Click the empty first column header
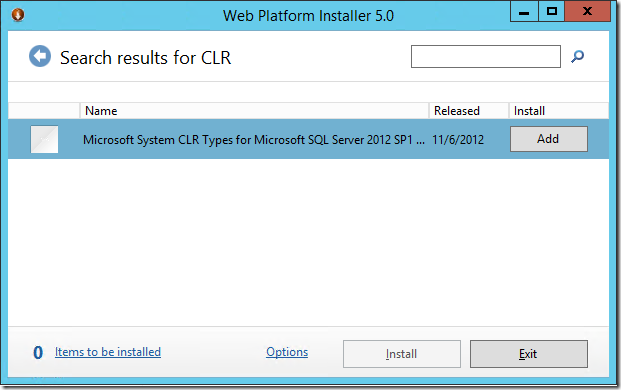 (44, 110)
